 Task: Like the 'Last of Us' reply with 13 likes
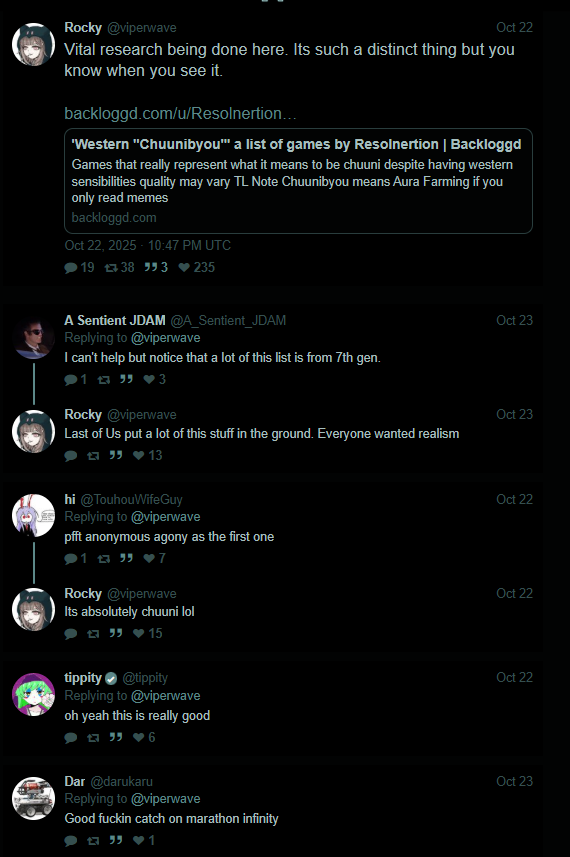(139, 455)
